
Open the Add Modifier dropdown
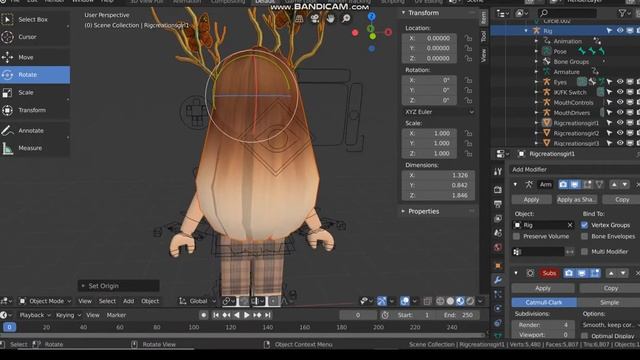click(x=575, y=169)
